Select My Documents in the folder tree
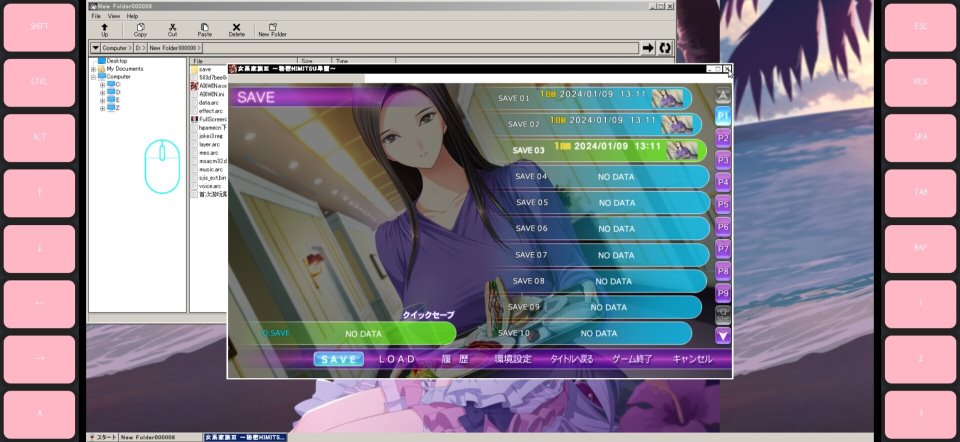Image resolution: width=960 pixels, height=442 pixels. coord(120,69)
